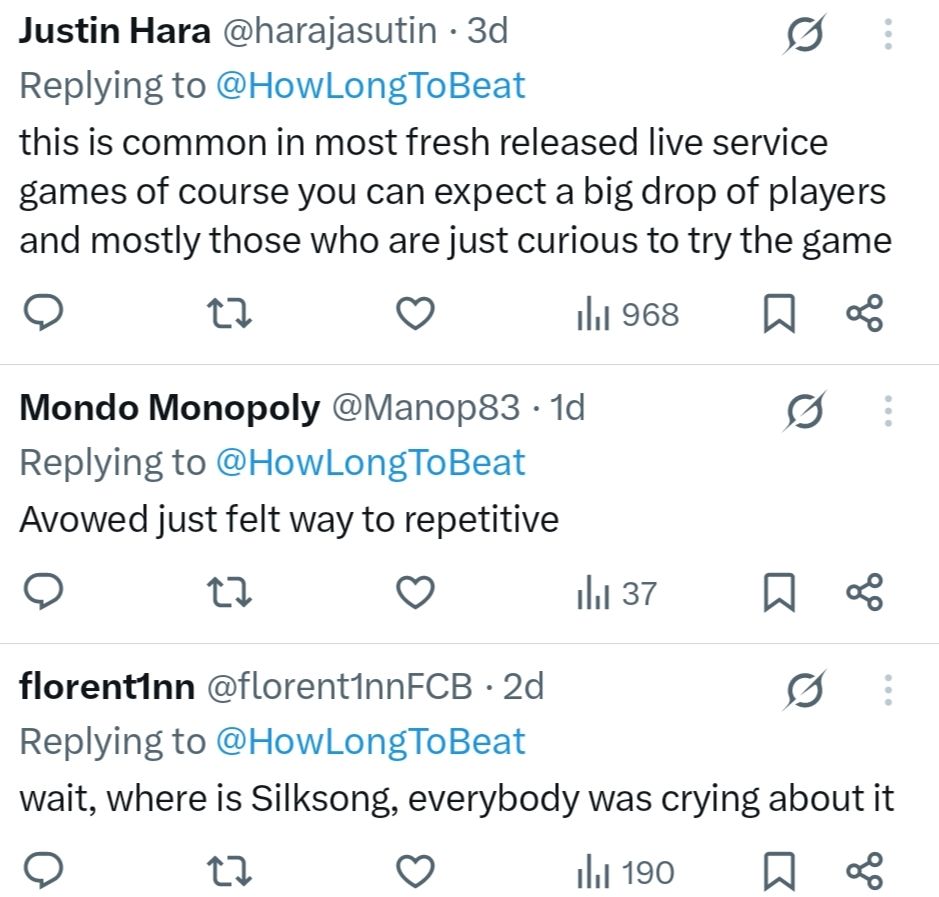Click Grok icon on Justin Hara's tweet
The image size is (939, 897).
coord(803,35)
